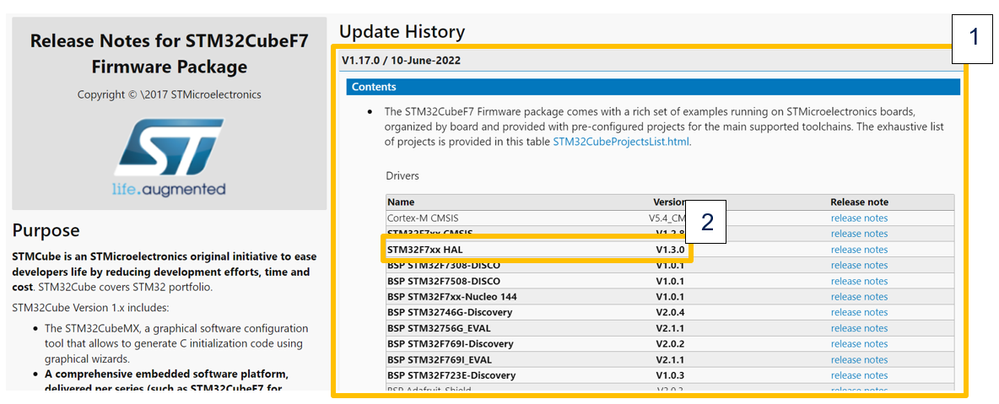Click the Release note column header
Screen dimensions: 999x404
click(859, 202)
